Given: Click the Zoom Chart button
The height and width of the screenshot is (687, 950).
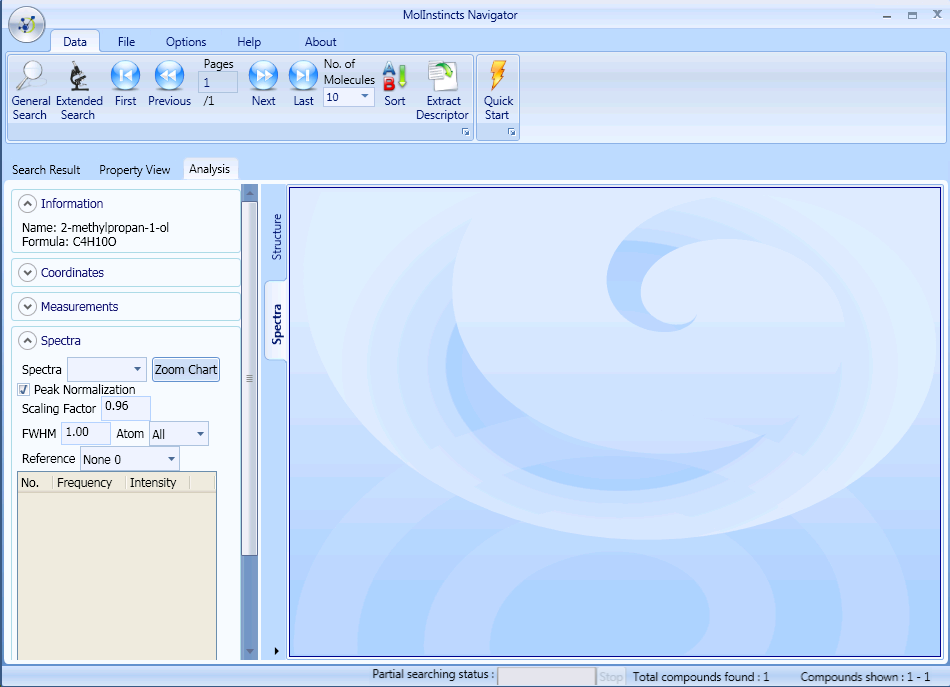Looking at the screenshot, I should tap(185, 370).
